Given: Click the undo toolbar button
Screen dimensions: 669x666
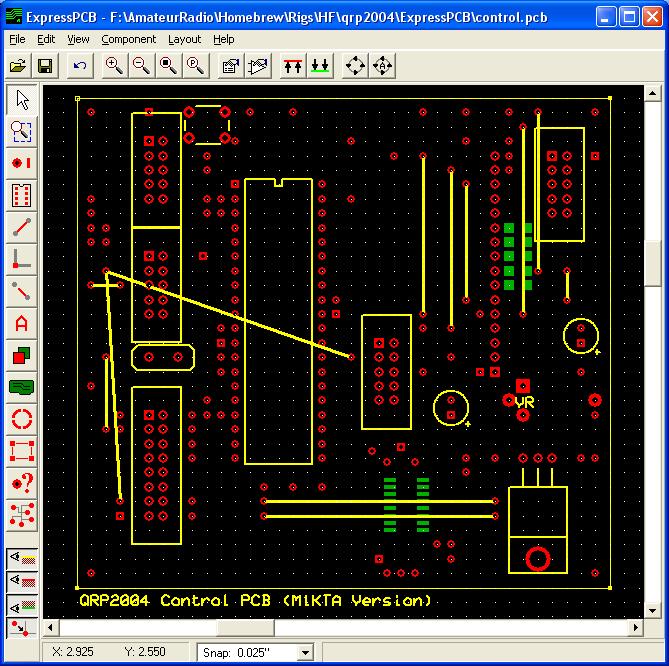Looking at the screenshot, I should (x=80, y=66).
